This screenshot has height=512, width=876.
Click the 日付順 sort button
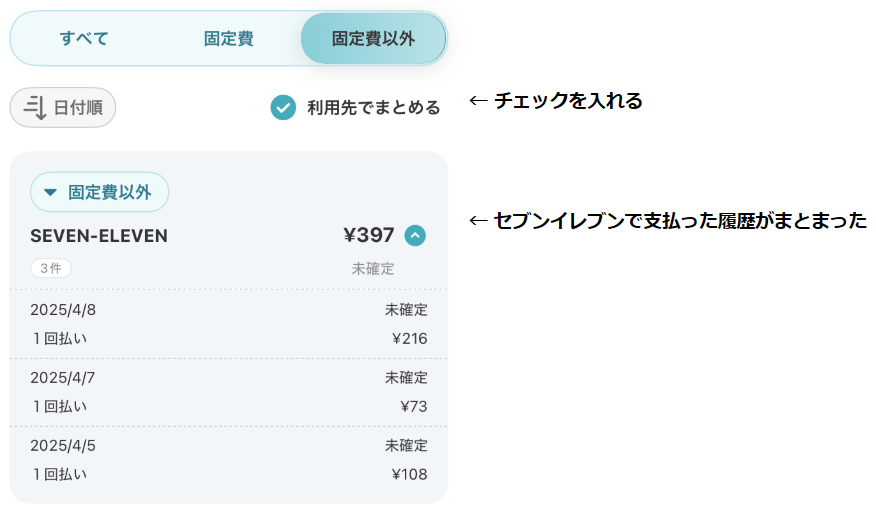point(63,107)
